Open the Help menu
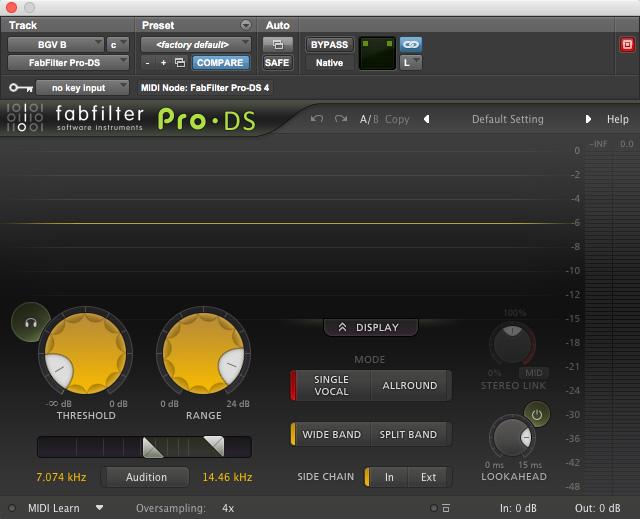 point(618,119)
